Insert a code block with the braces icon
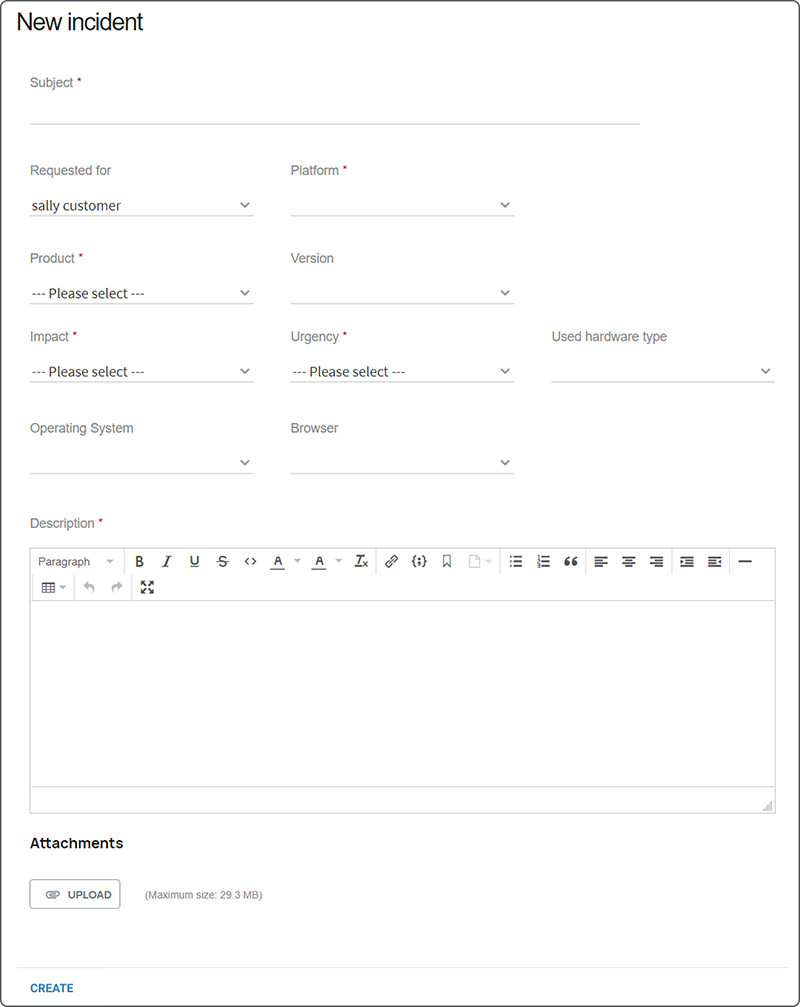This screenshot has width=800, height=1007. [419, 561]
